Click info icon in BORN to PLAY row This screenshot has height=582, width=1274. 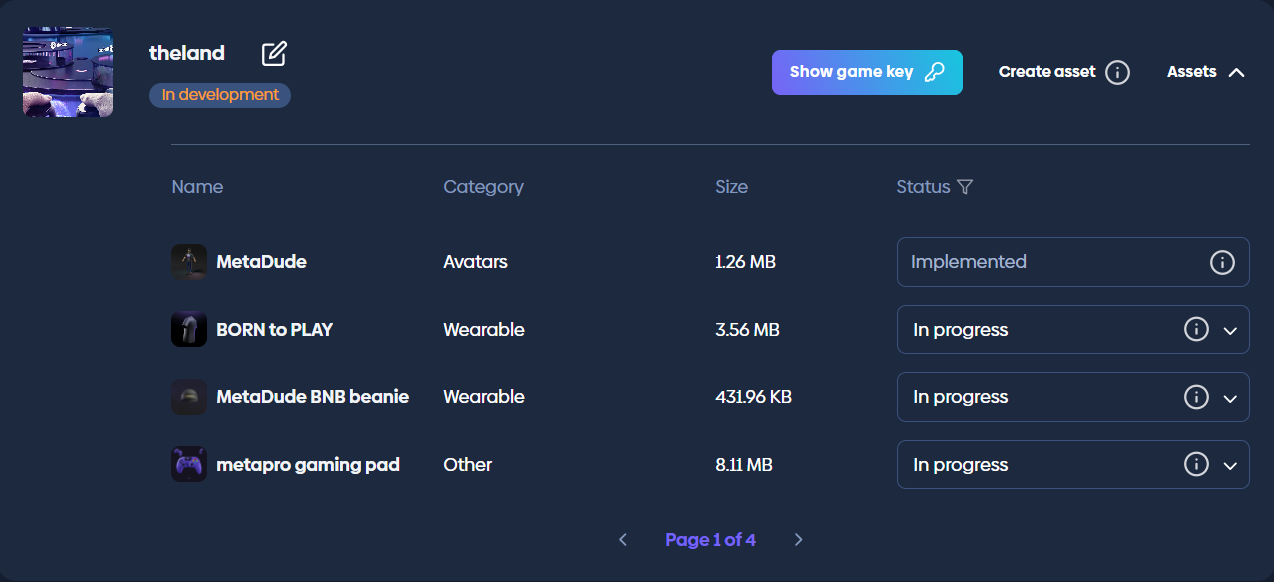pyautogui.click(x=1196, y=330)
